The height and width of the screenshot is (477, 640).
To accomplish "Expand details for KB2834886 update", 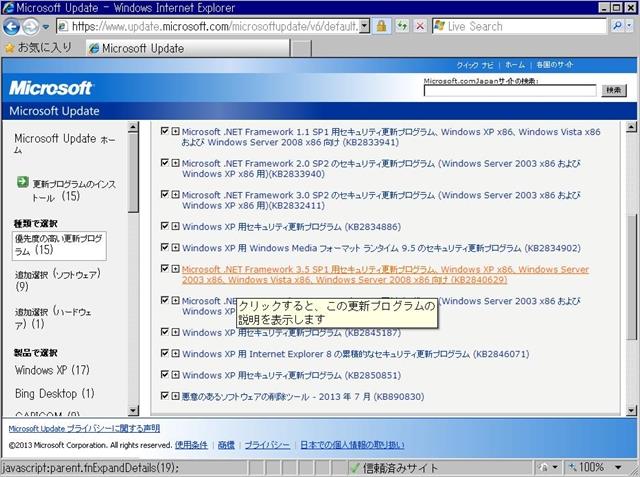I will 175,226.
